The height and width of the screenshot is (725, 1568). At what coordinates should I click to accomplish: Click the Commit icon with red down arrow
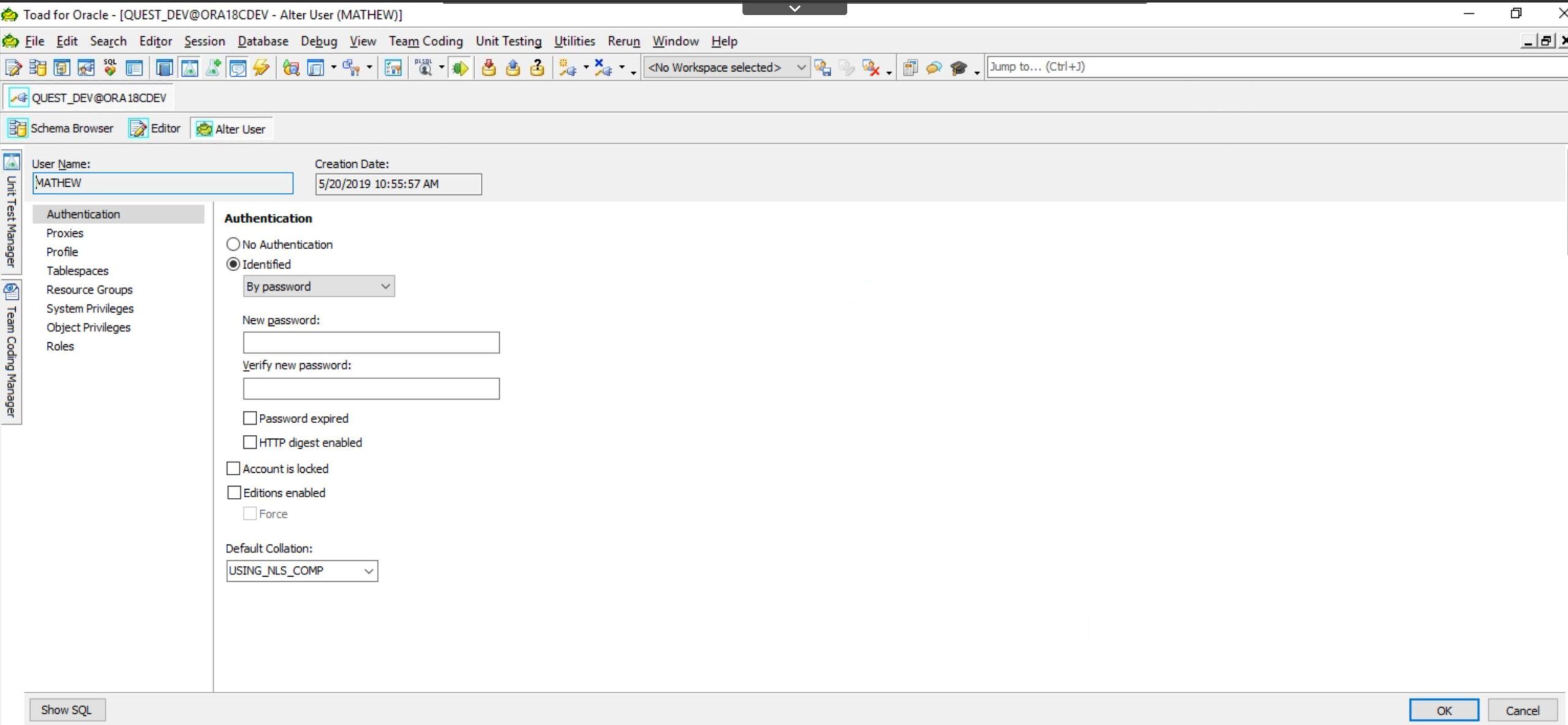489,67
